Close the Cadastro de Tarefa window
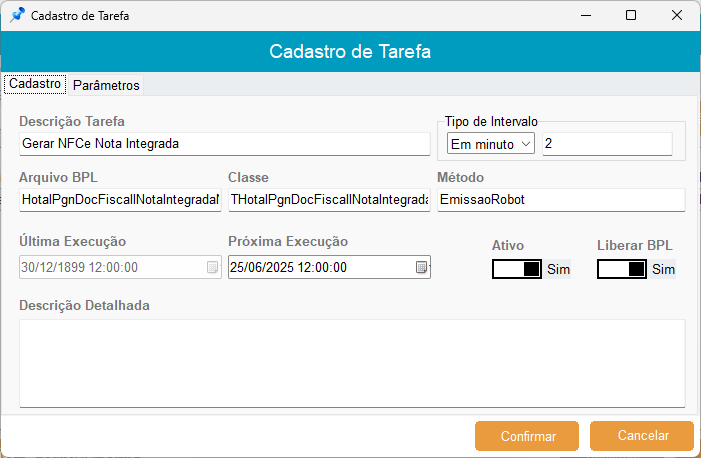 pos(677,16)
